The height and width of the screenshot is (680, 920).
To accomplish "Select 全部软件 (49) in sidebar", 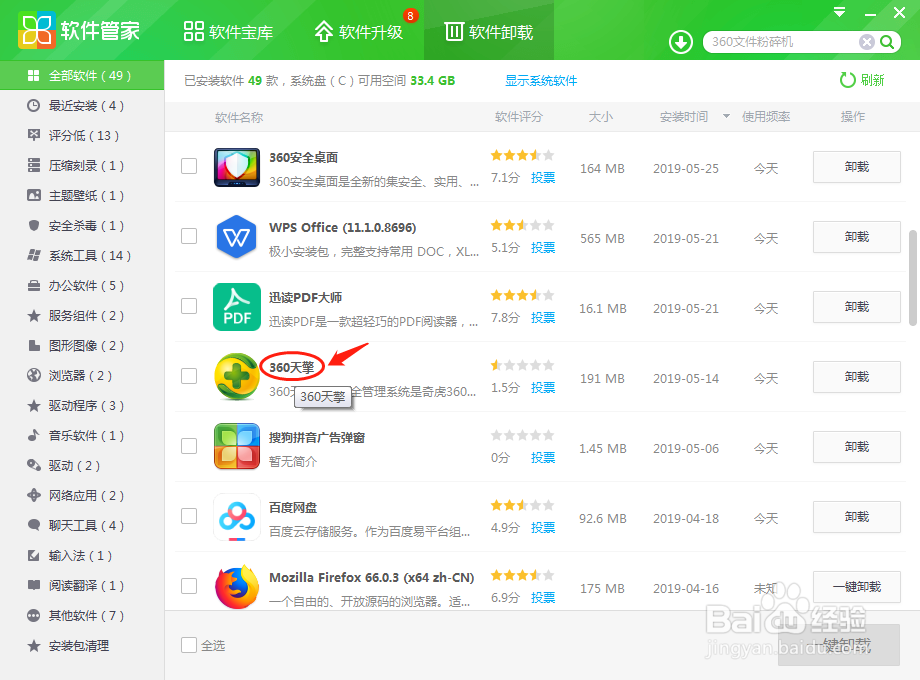I will [x=82, y=75].
